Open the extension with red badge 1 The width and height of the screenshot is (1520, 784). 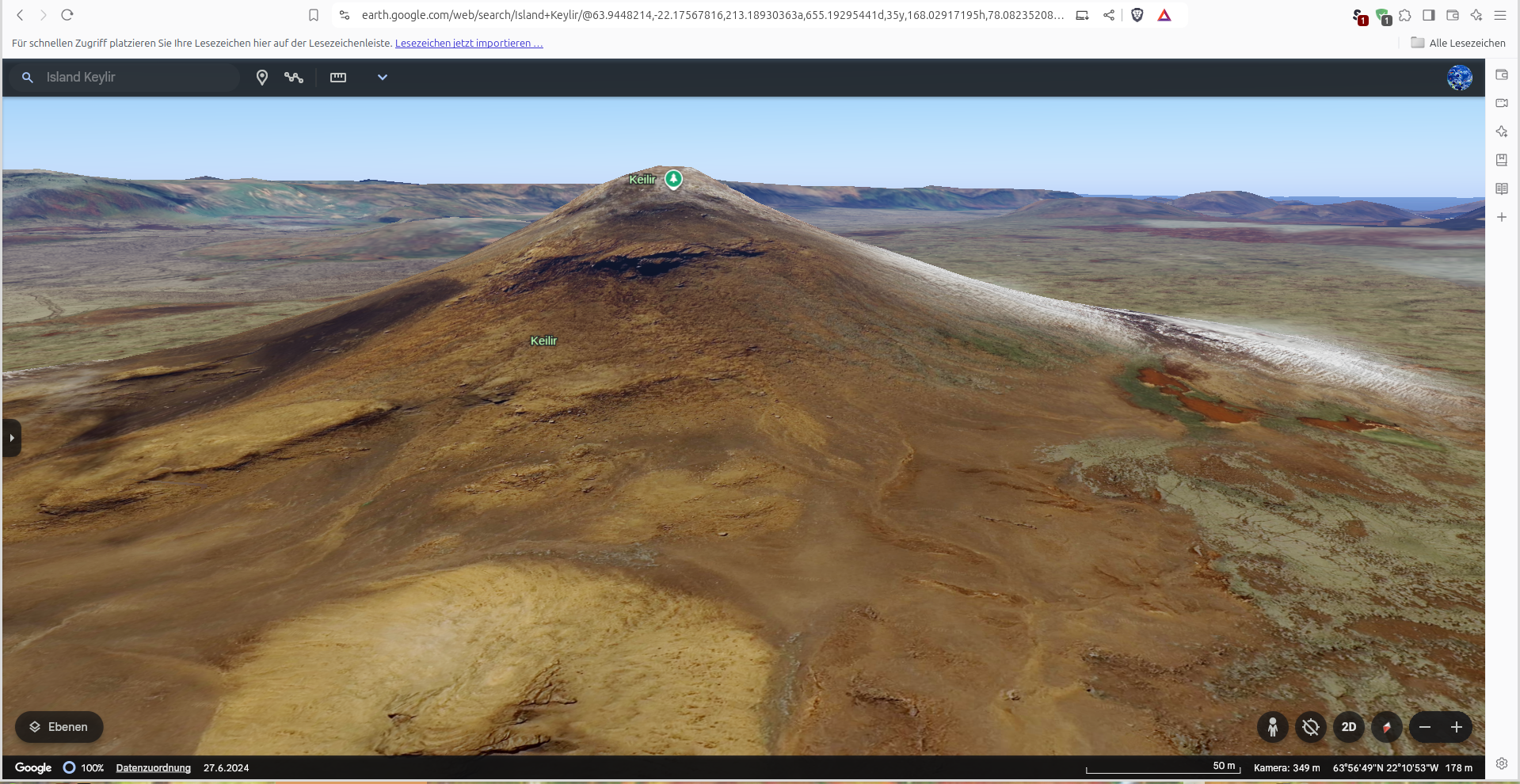tap(1359, 17)
